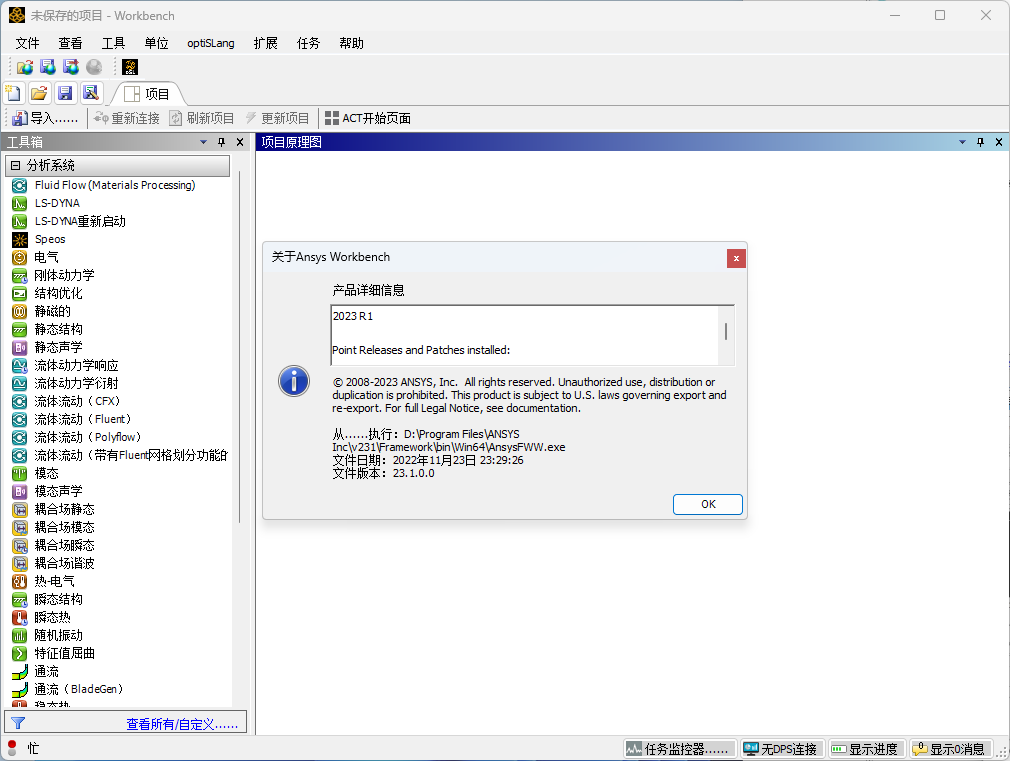
Task: Open the 文件 menu
Action: tap(27, 43)
